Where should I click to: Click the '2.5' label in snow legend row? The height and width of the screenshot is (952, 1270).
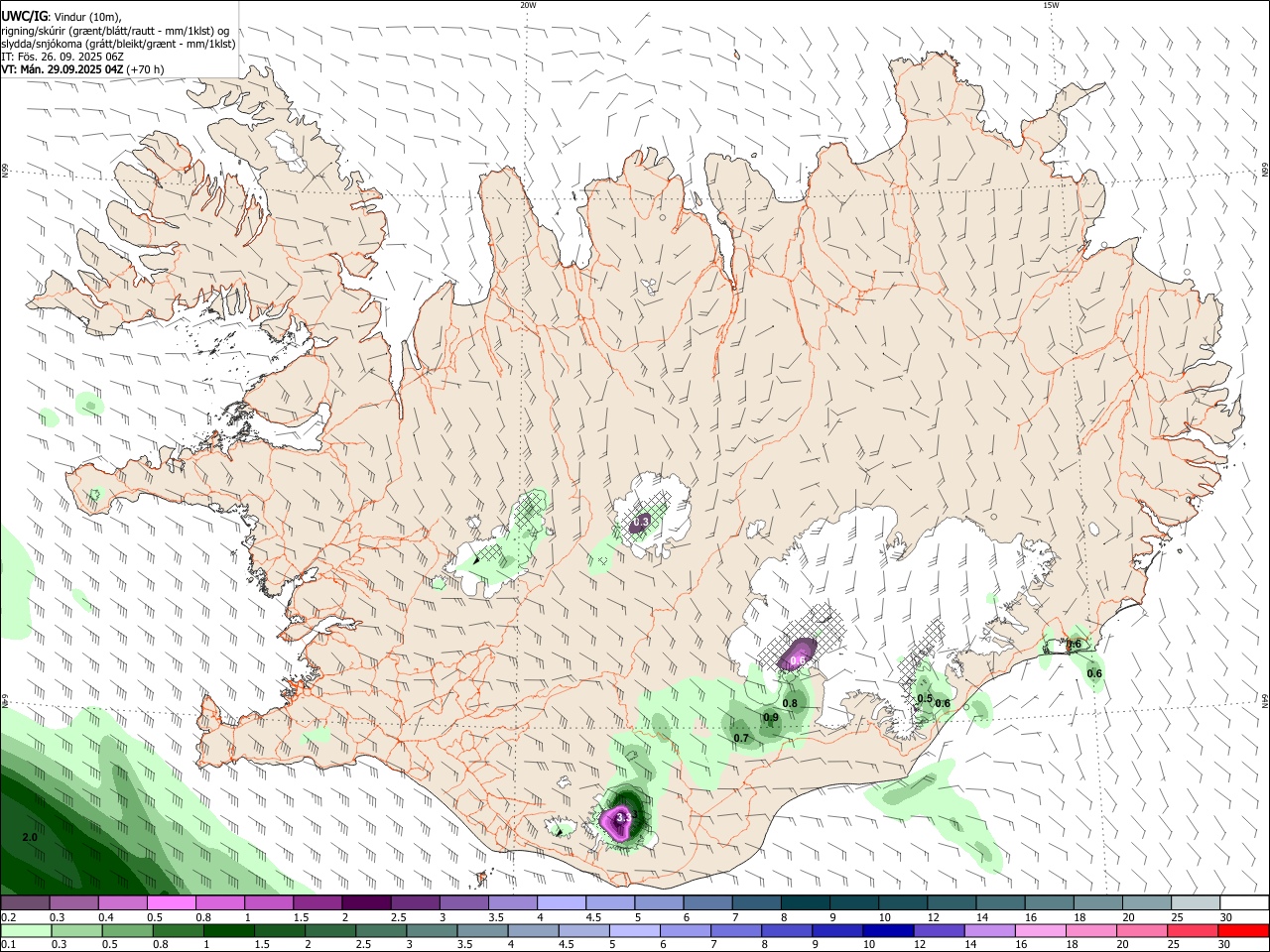pos(398,917)
